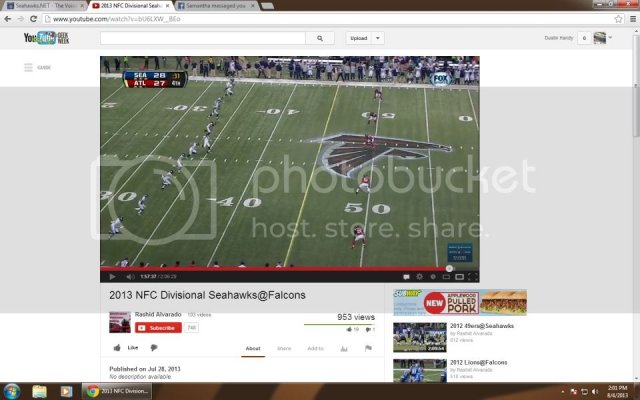This screenshot has height=400, width=640.
Task: Toggle captions in the video player
Action: [x=406, y=277]
